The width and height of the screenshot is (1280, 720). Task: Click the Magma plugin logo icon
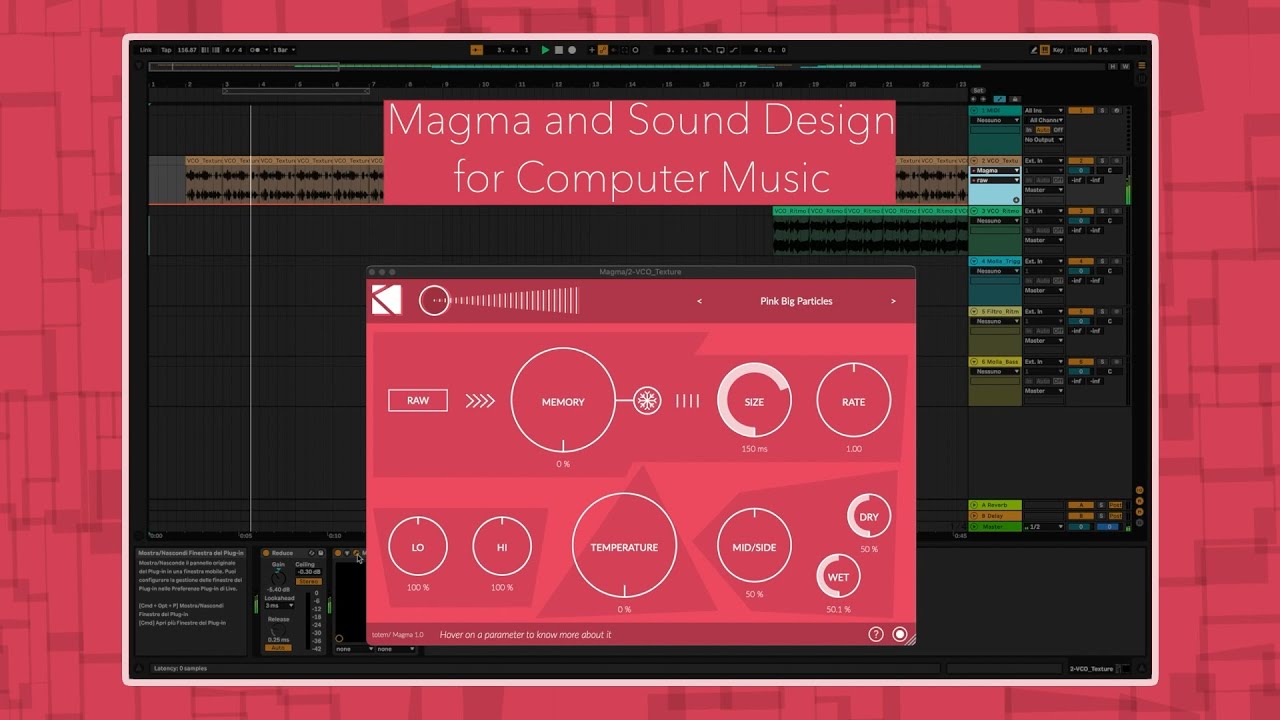point(386,300)
